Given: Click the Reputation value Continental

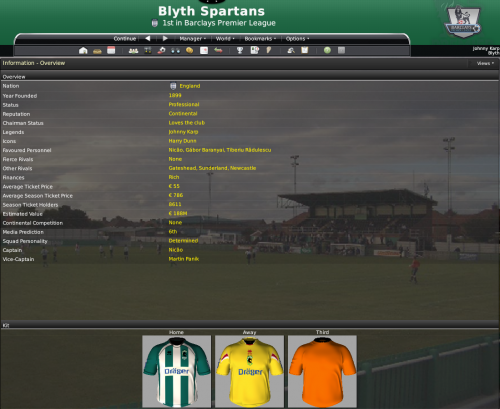Looking at the screenshot, I should click(183, 113).
